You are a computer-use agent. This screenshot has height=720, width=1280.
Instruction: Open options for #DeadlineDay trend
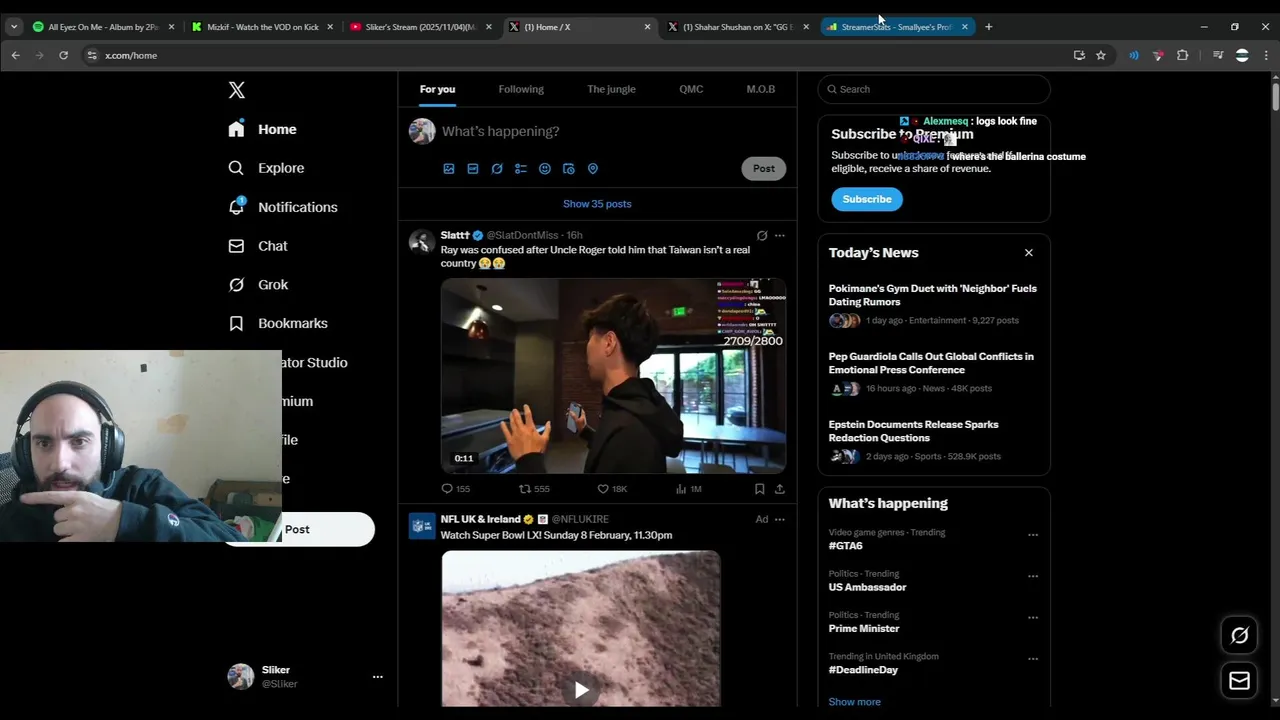click(x=1033, y=659)
